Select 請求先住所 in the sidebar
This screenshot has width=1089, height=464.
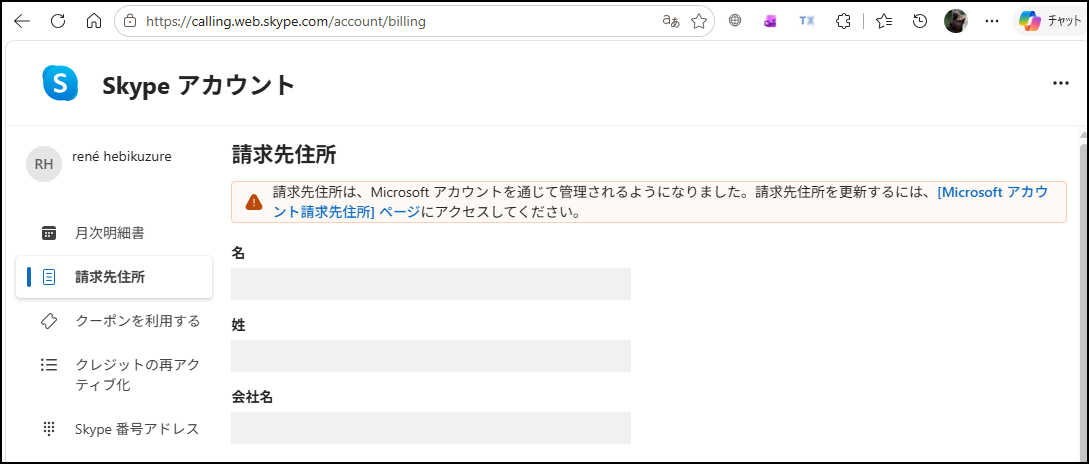coord(114,277)
